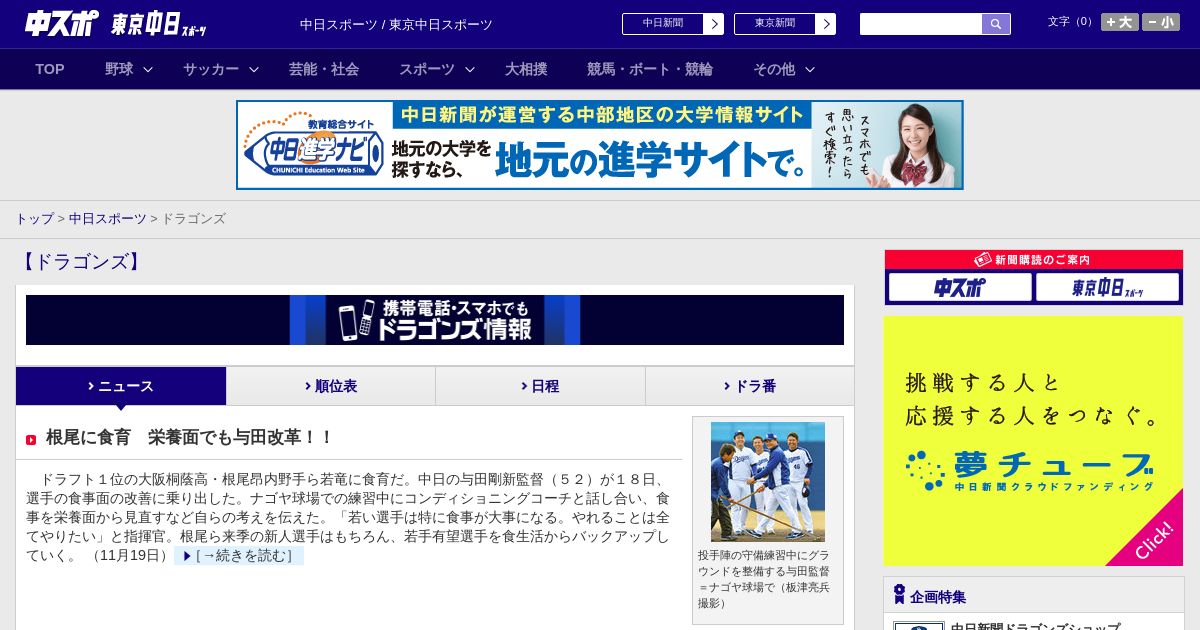Open スポーツ navigation menu
The width and height of the screenshot is (1200, 630).
427,69
